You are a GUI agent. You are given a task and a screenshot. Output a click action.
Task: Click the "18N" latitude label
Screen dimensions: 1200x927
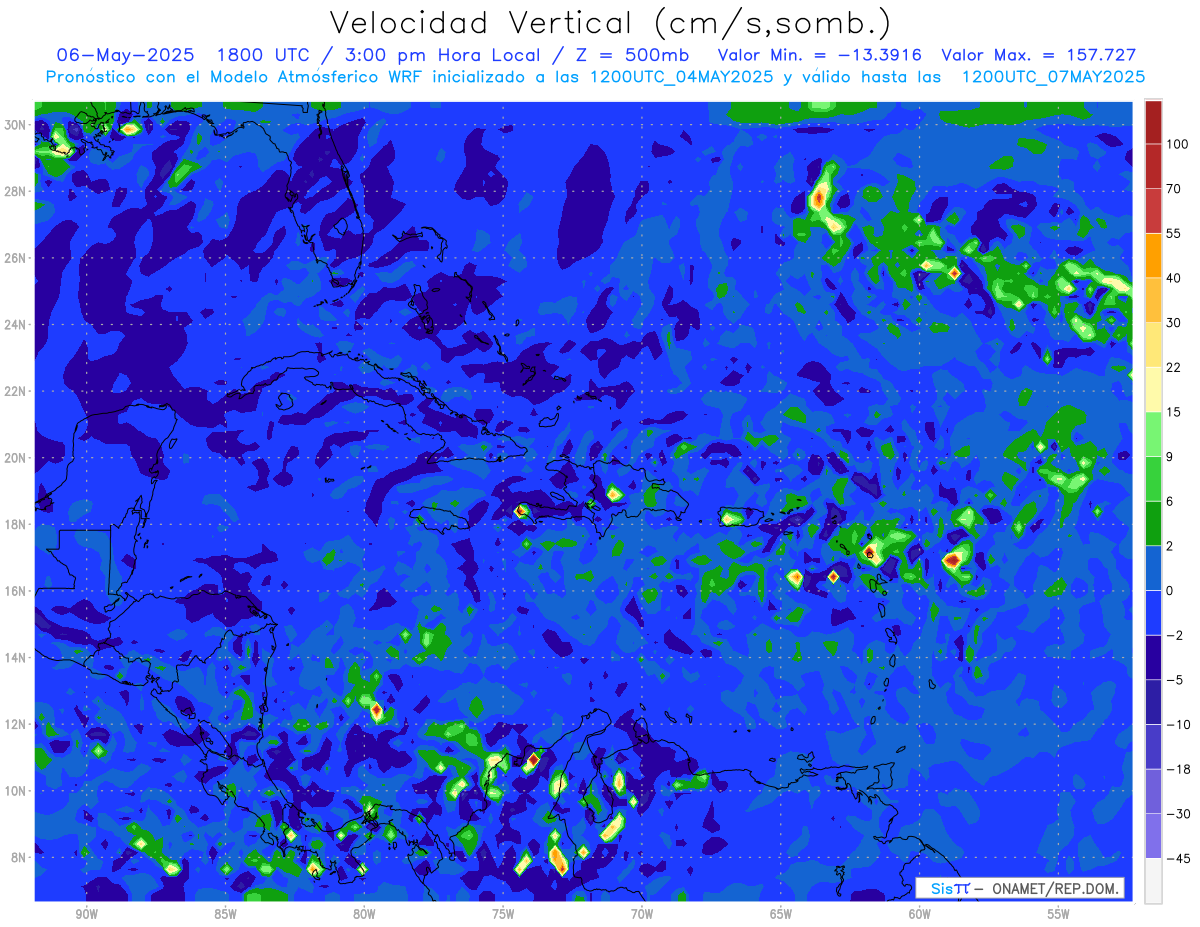pyautogui.click(x=15, y=524)
